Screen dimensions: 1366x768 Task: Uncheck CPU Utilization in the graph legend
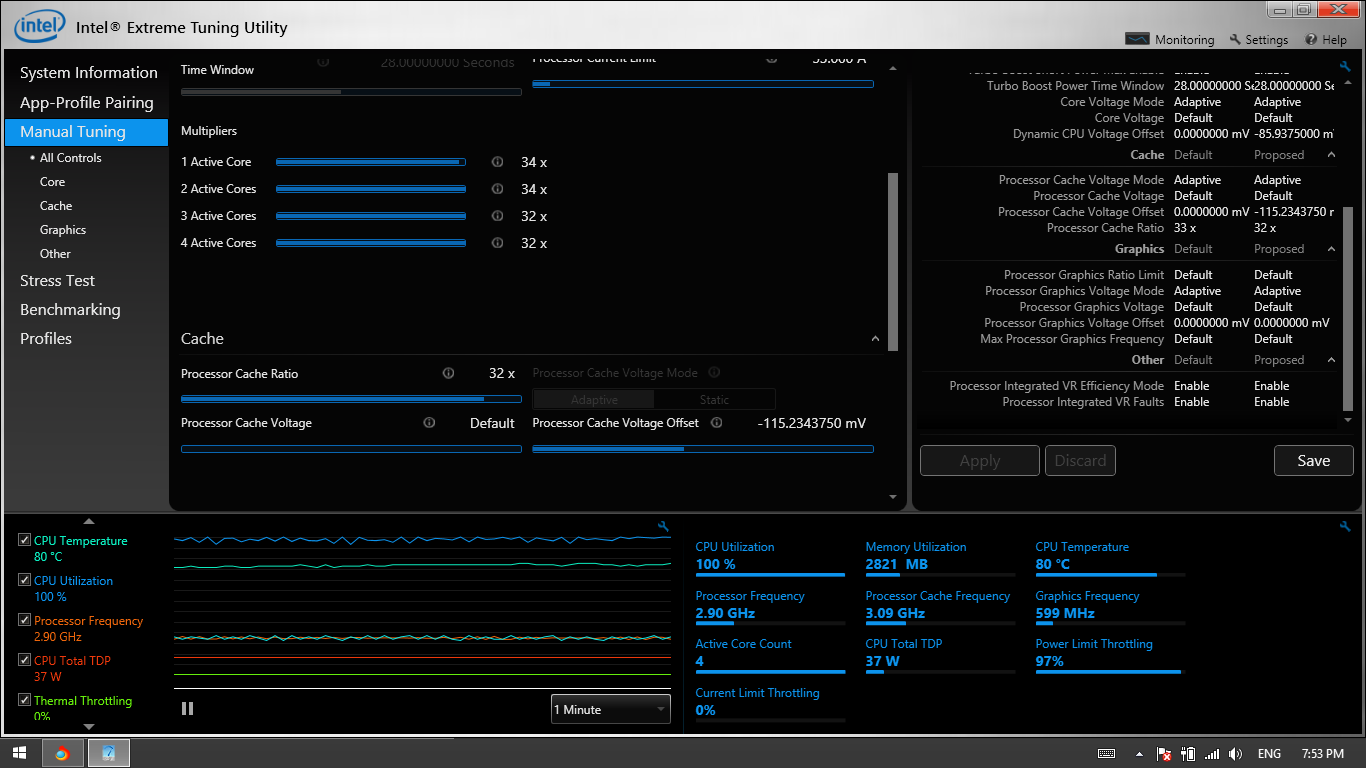click(x=24, y=580)
